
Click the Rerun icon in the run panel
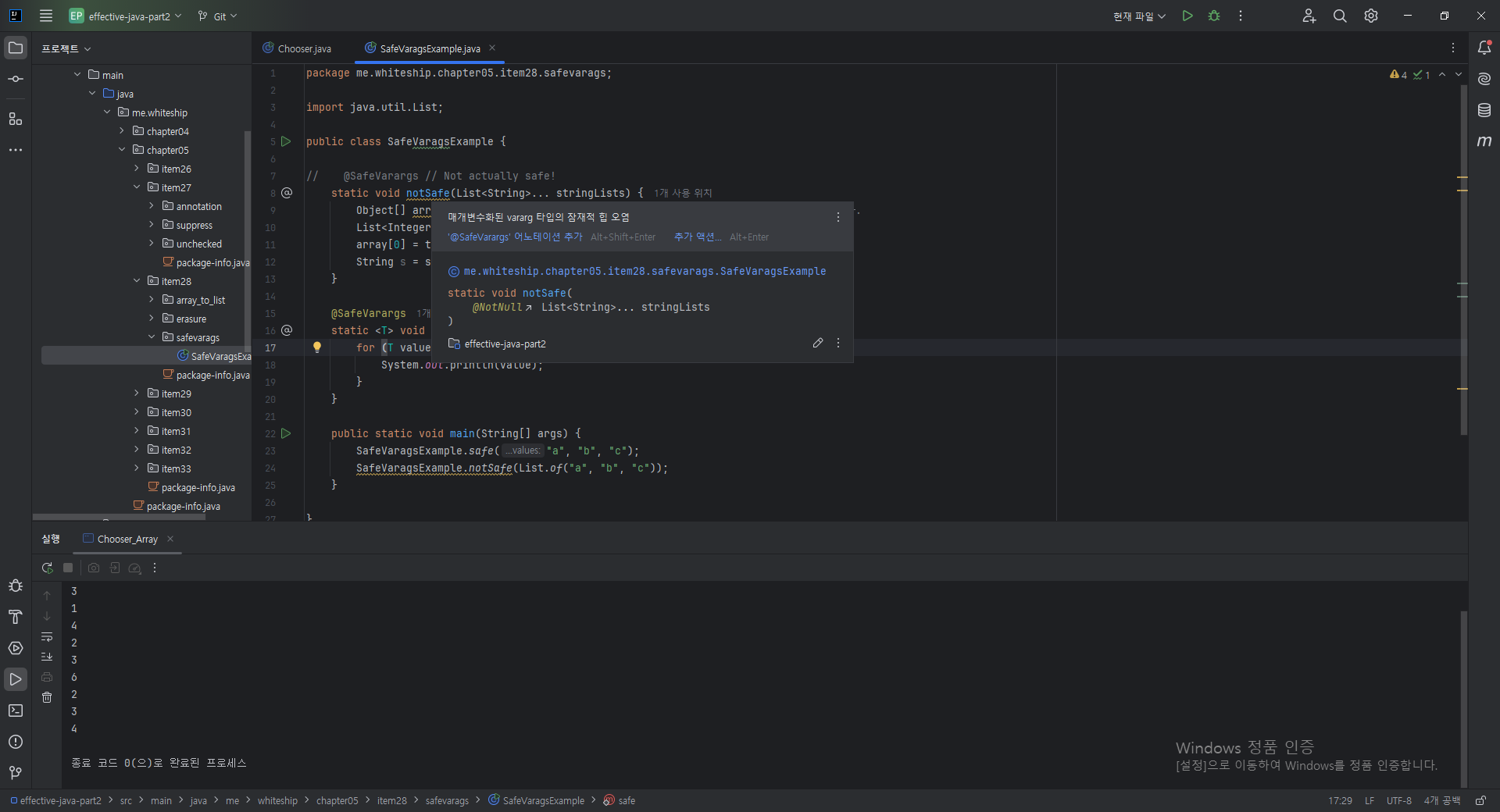point(48,568)
